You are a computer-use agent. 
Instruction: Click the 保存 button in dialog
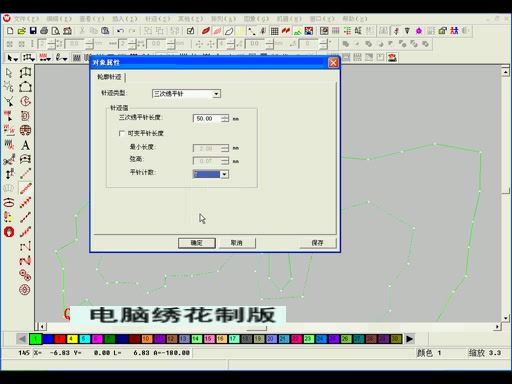[317, 243]
